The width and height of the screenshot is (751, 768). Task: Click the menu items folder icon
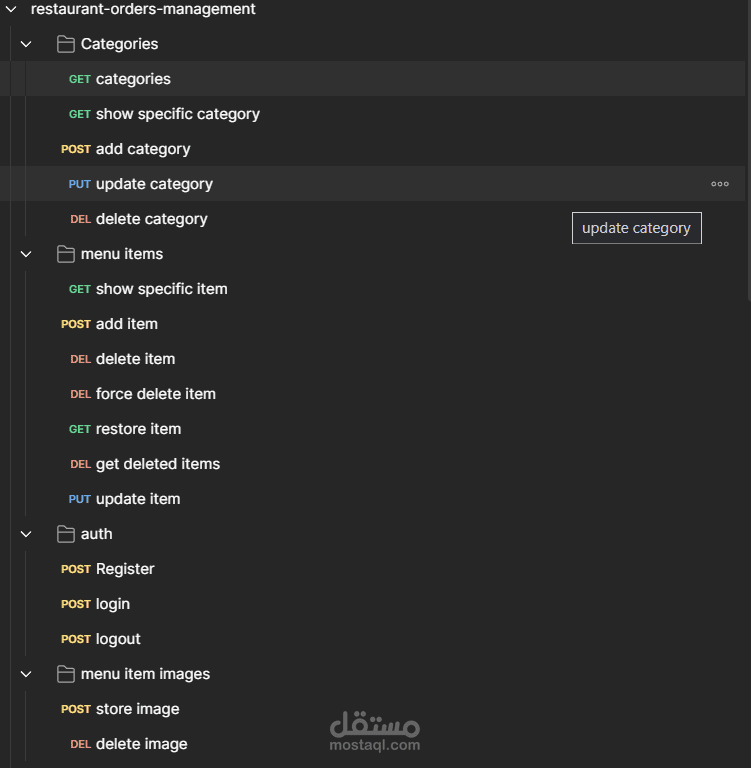coord(66,254)
